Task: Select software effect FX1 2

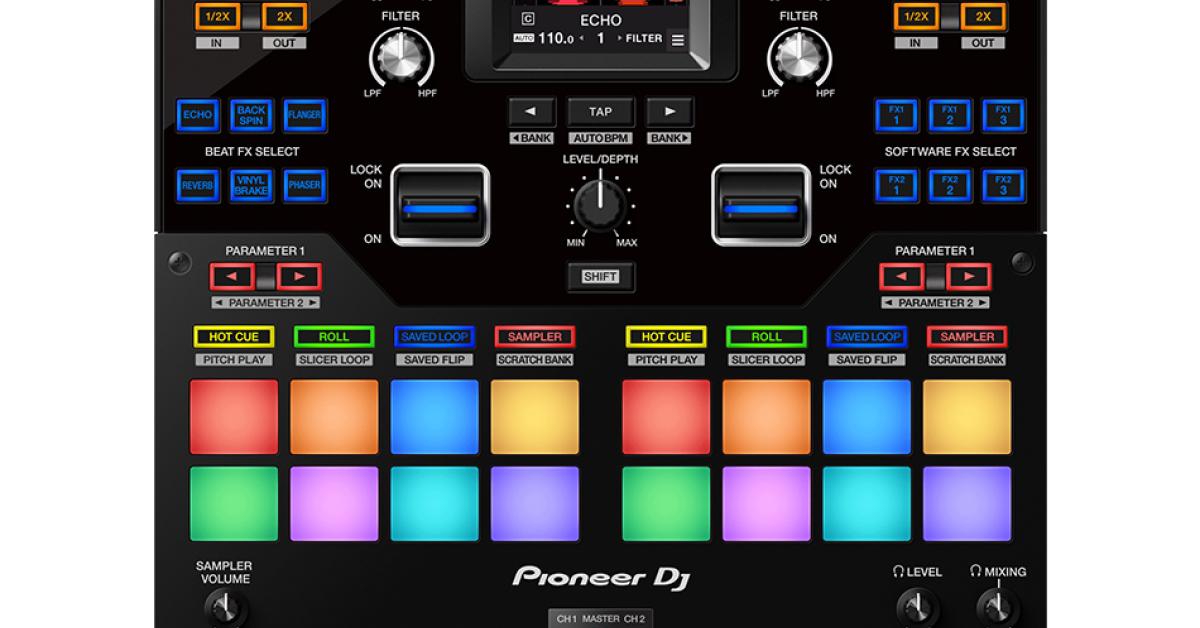Action: point(950,116)
